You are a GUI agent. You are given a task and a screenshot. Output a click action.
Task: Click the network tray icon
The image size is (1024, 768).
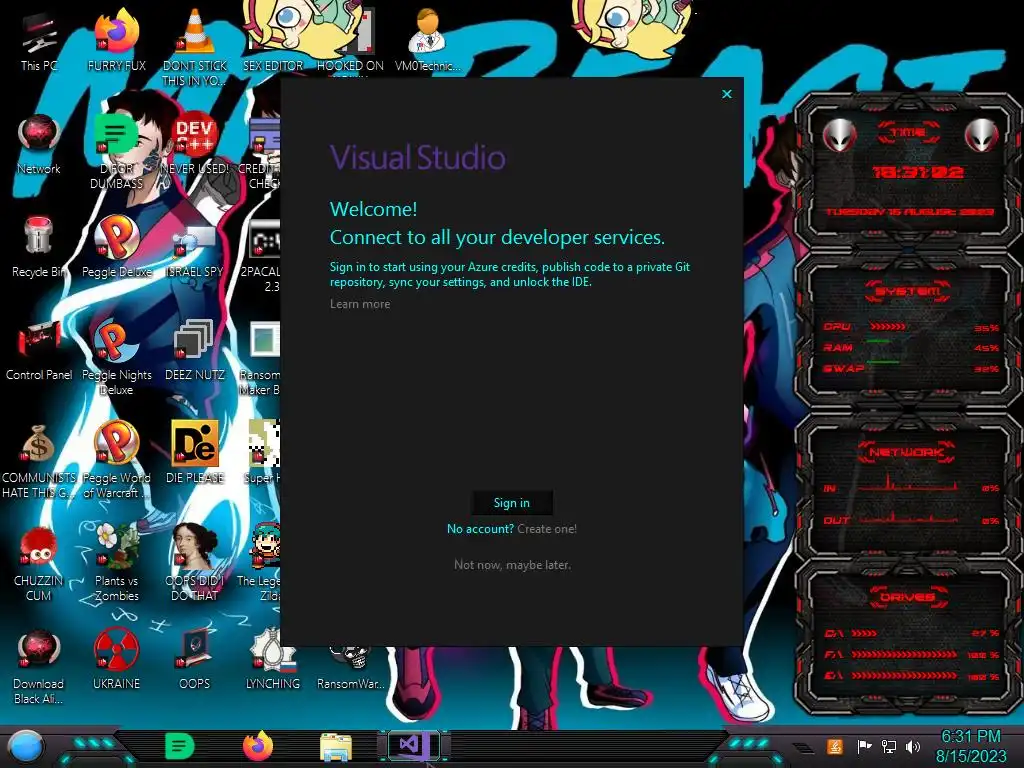889,746
